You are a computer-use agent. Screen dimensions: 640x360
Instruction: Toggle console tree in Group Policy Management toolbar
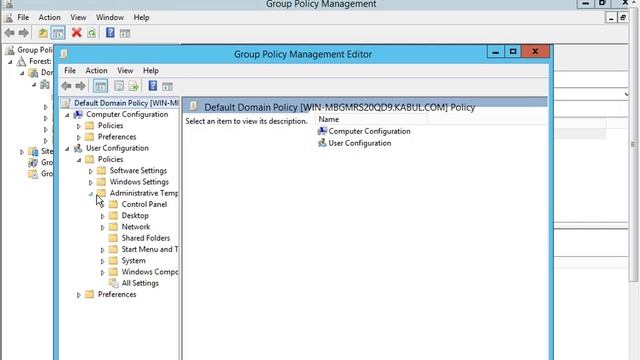click(x=58, y=33)
